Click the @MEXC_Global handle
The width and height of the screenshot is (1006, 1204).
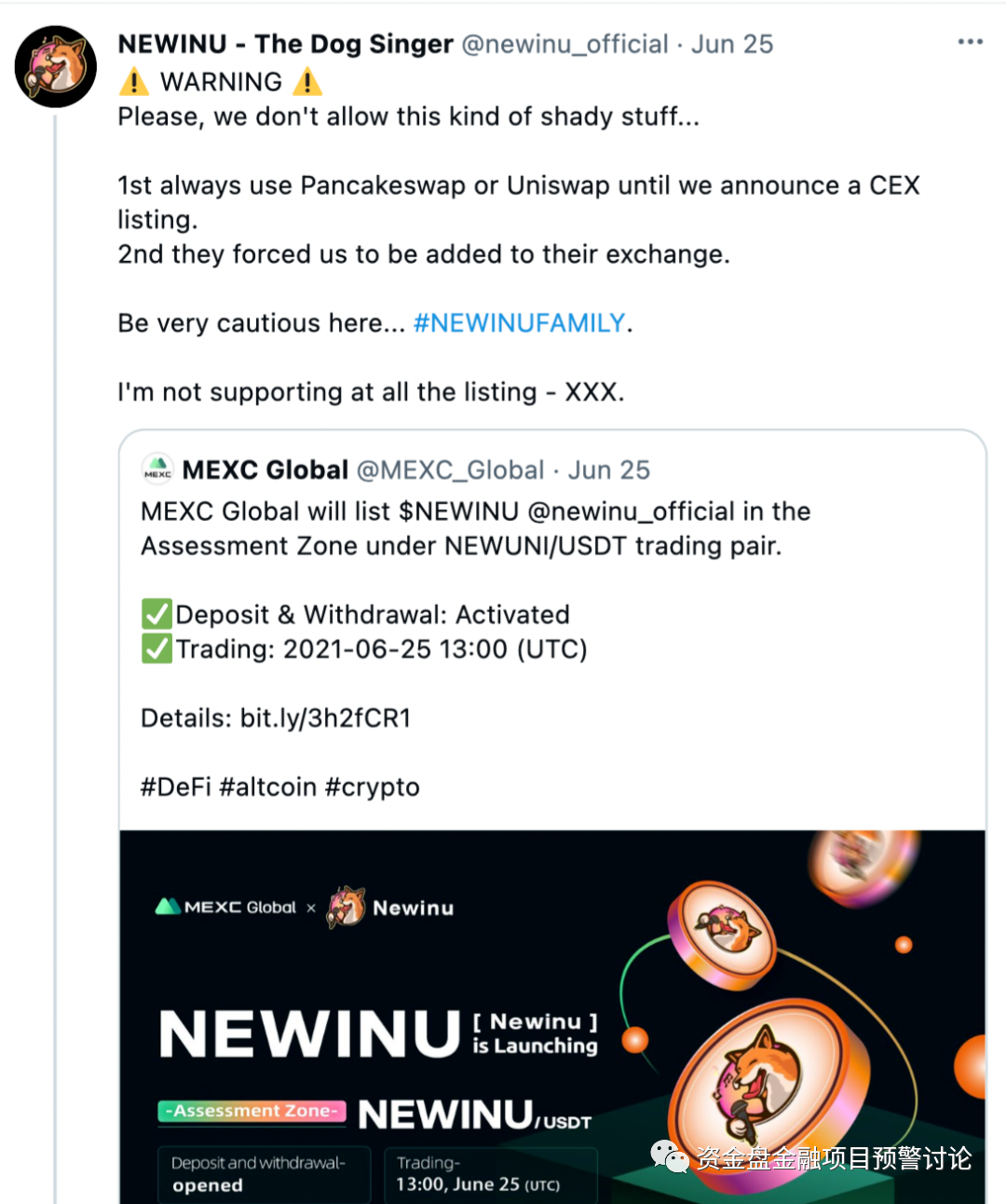tap(450, 470)
